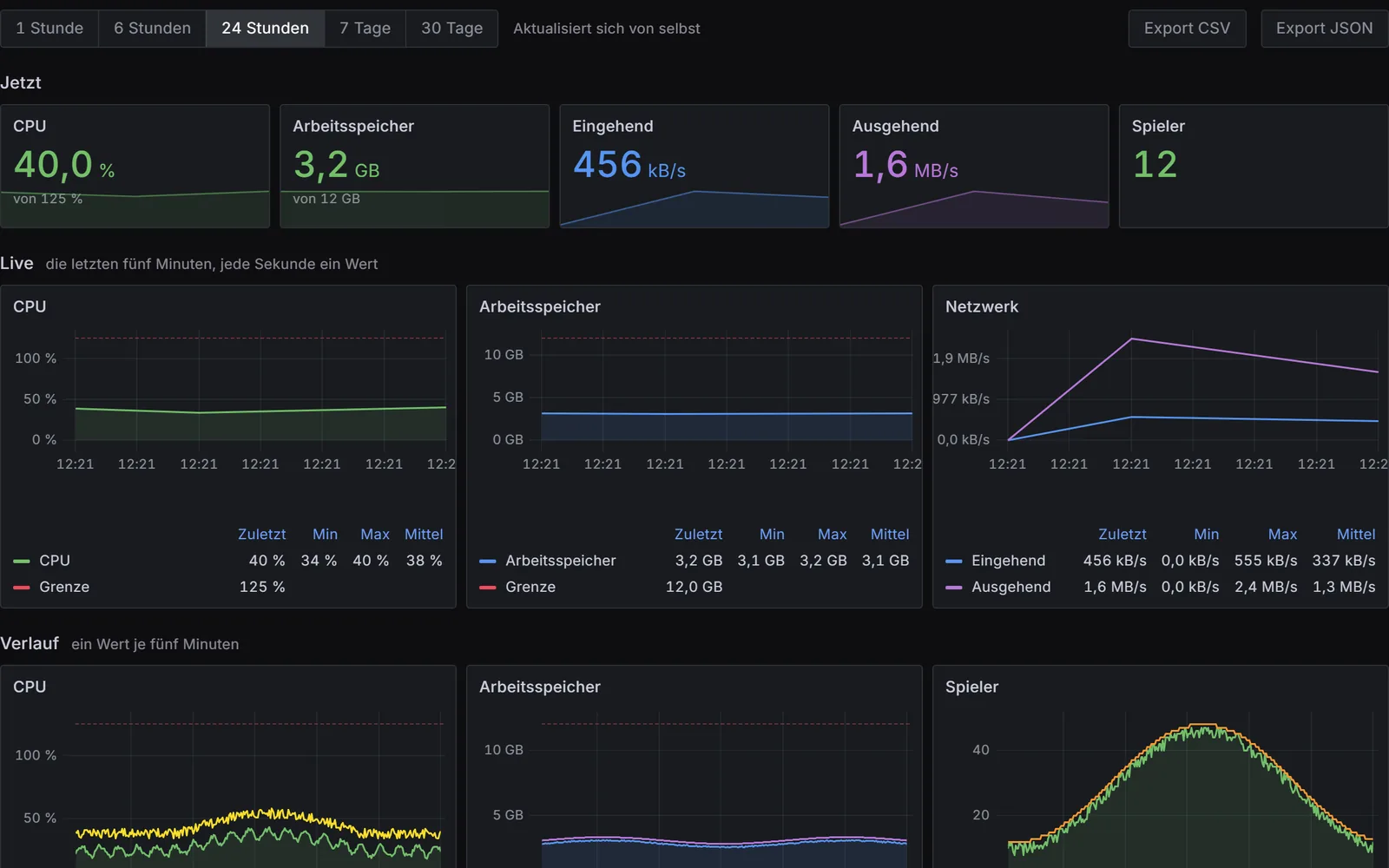Toggle the blue Arbeitsspeicher legend entry
Viewport: 1389px width, 868px height.
click(x=548, y=561)
